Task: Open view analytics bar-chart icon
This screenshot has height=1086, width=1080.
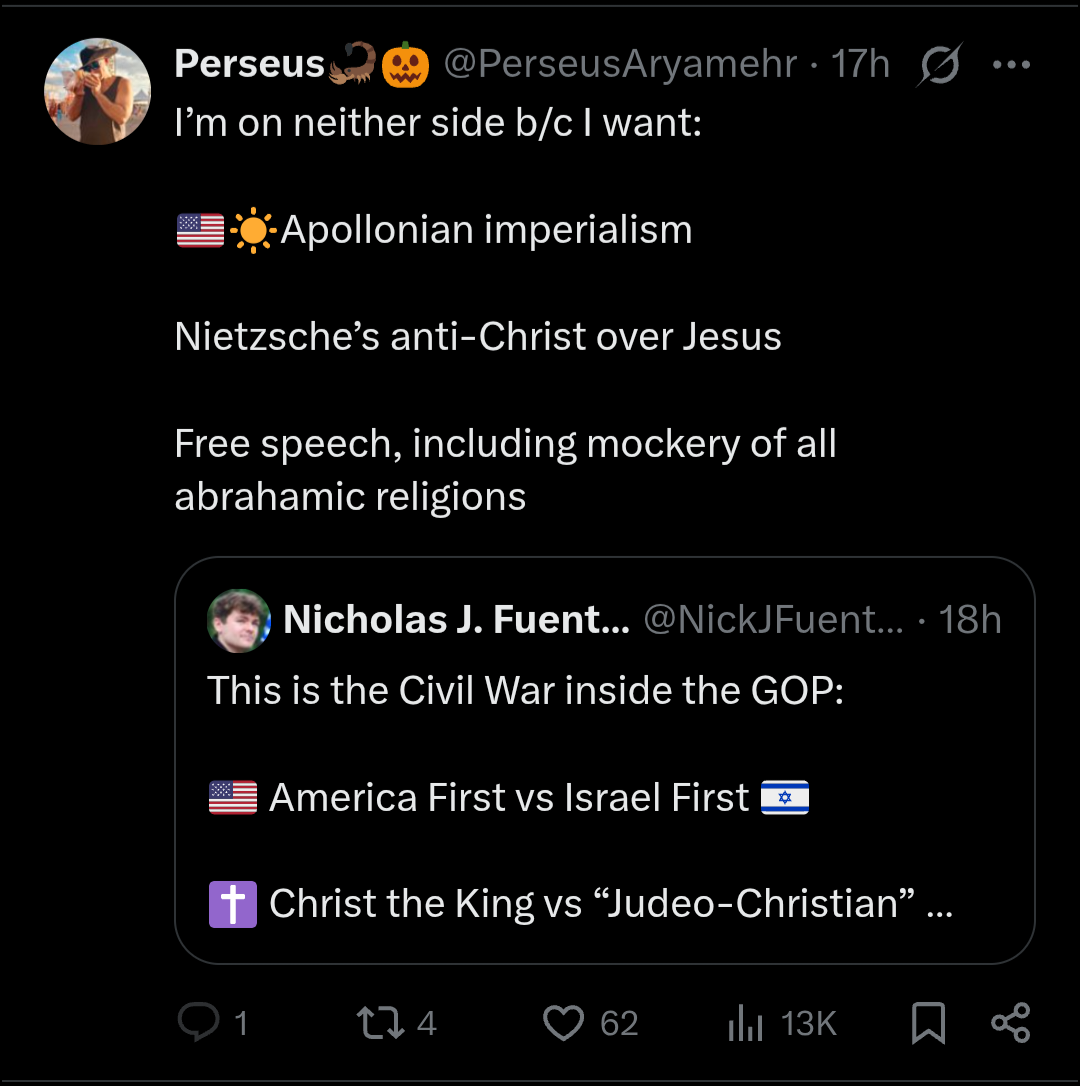Action: (x=744, y=1023)
